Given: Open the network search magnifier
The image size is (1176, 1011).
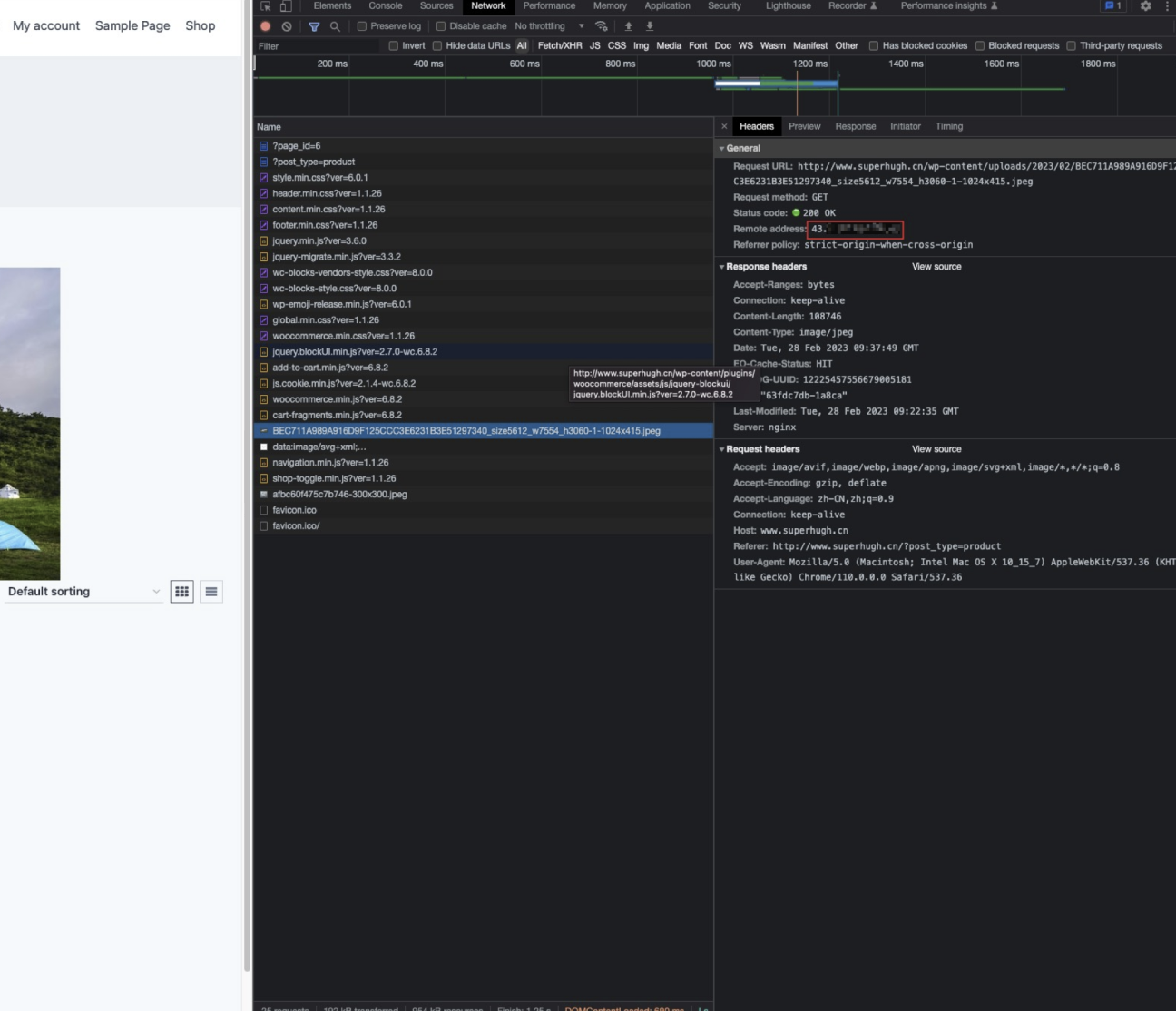Looking at the screenshot, I should pos(335,26).
